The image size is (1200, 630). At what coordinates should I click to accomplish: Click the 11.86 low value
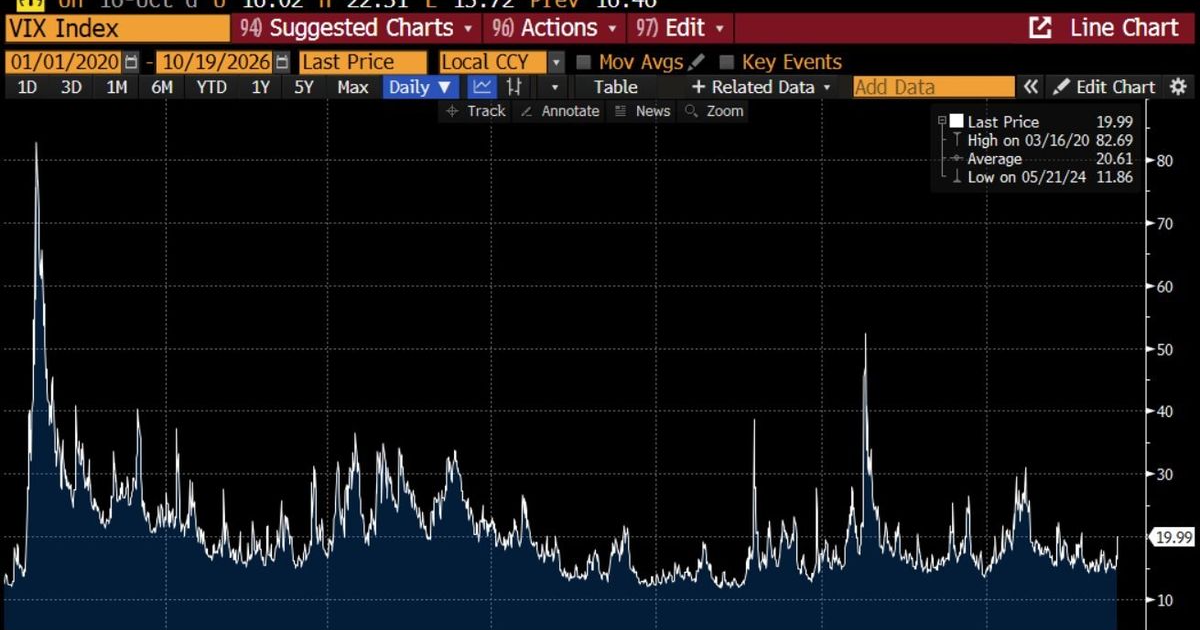1115,177
